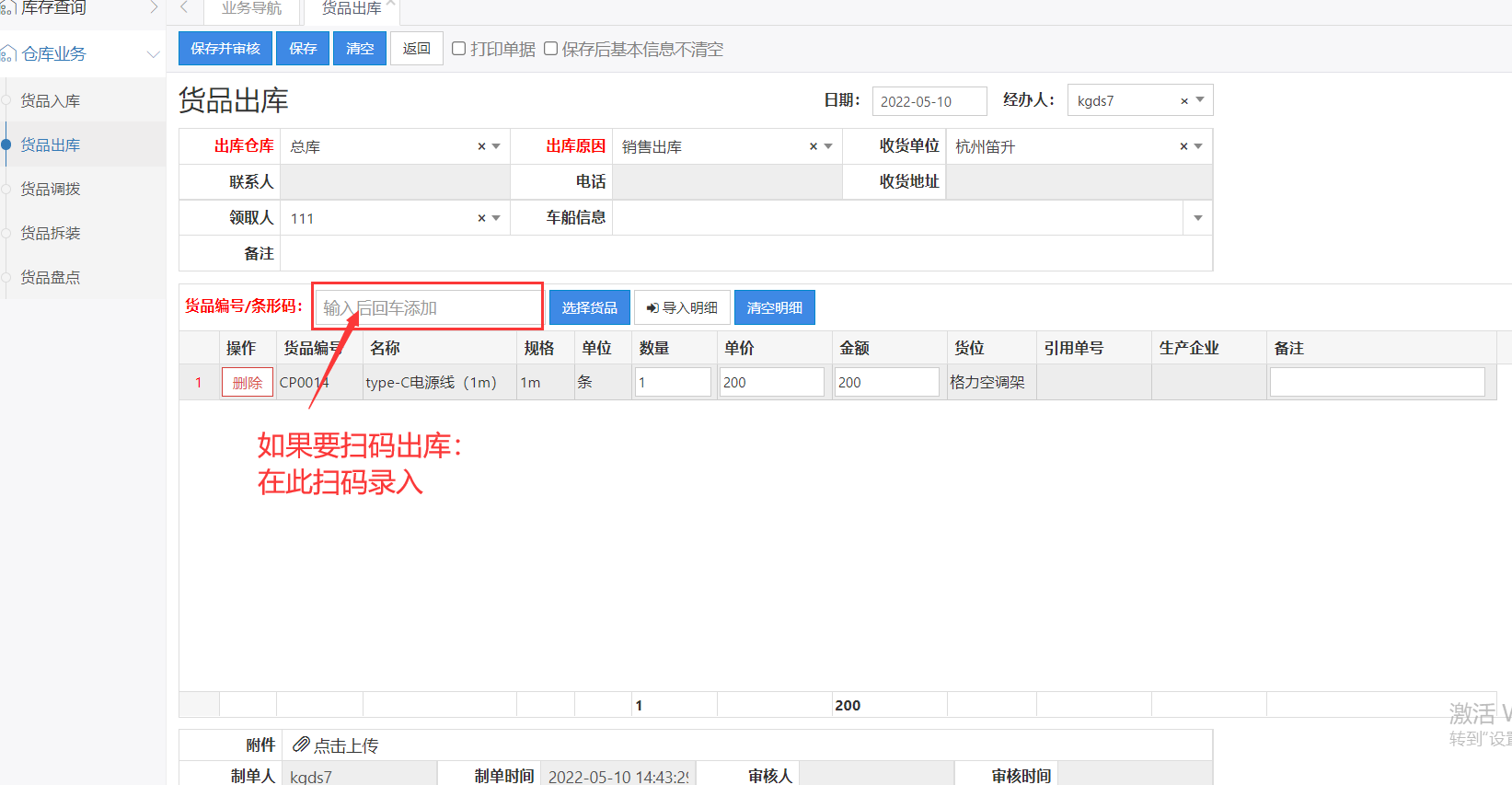This screenshot has width=1512, height=785.
Task: Click the paperclip attachment icon
Action: (301, 745)
